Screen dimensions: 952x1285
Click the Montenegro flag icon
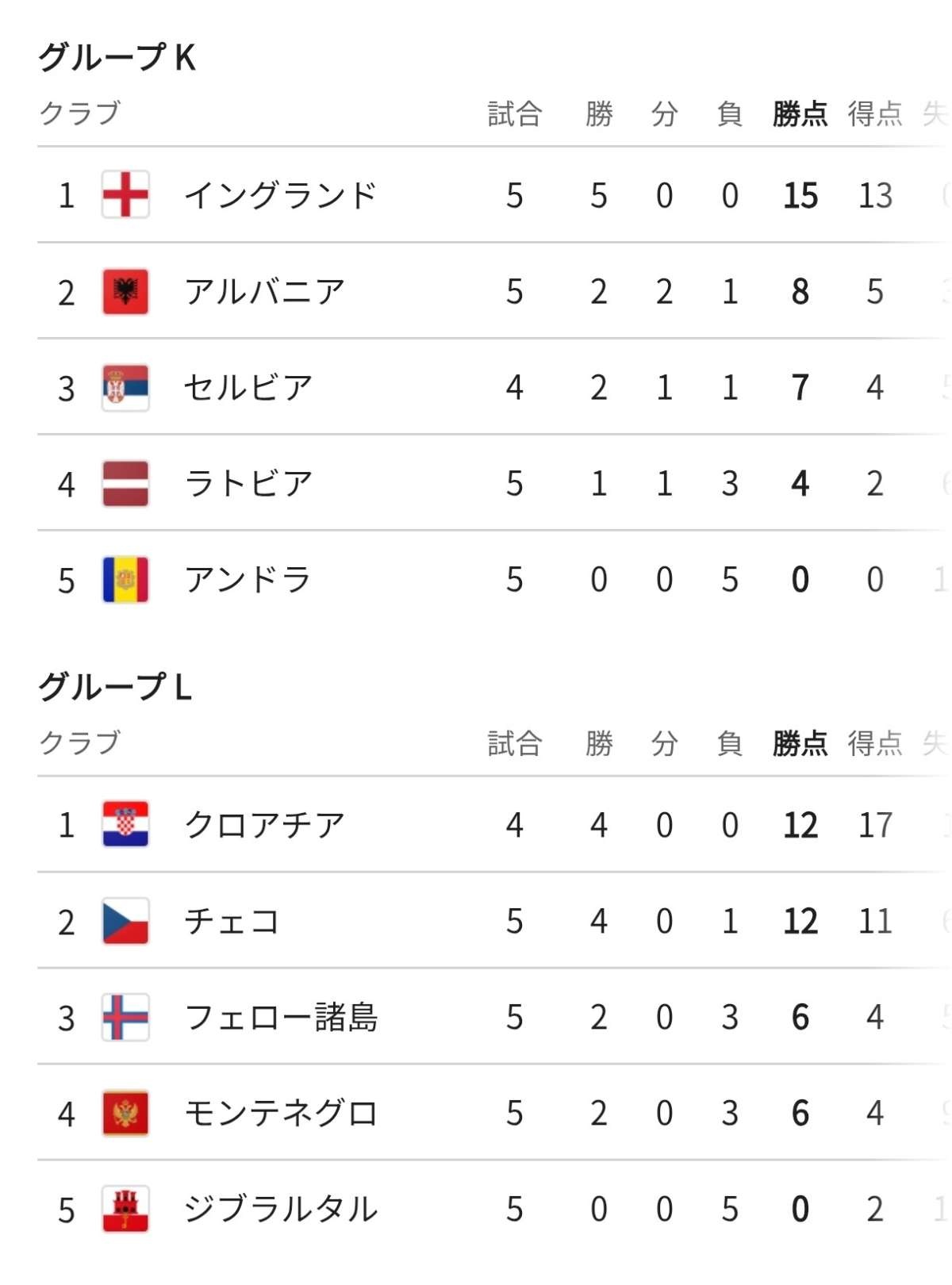125,1113
